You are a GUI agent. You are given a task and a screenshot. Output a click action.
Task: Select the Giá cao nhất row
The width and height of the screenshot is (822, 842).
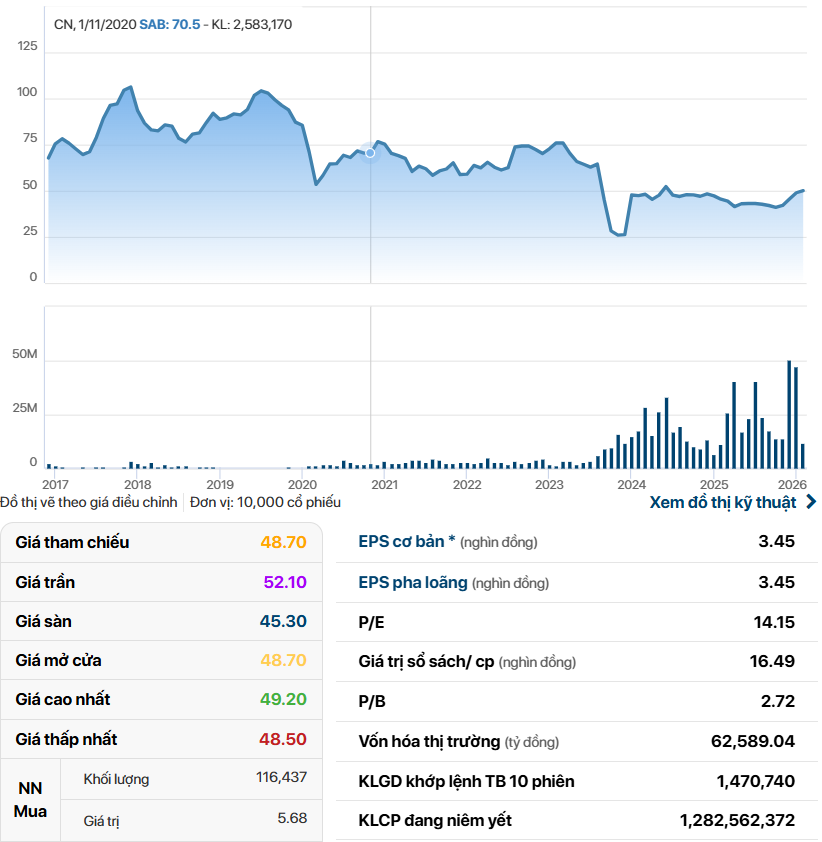[162, 699]
